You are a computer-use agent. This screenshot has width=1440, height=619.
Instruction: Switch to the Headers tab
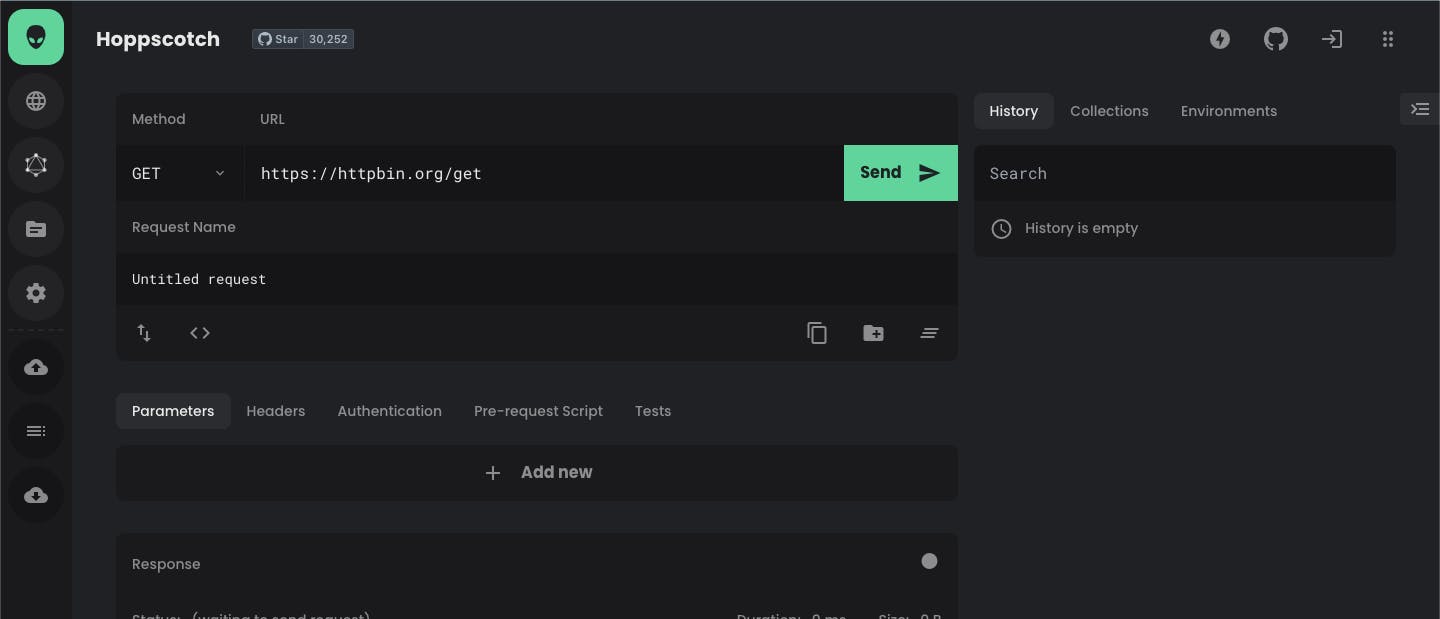pos(275,411)
